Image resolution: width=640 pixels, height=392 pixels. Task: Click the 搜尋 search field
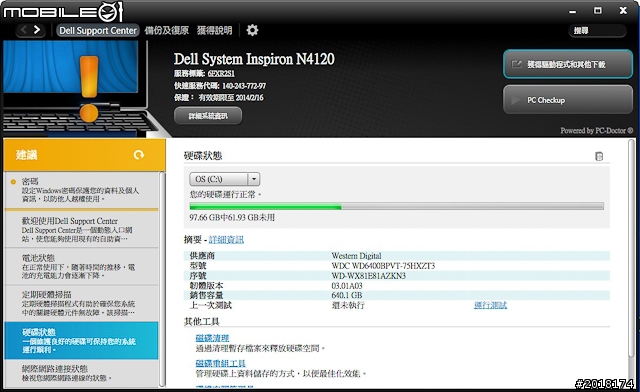[598, 31]
